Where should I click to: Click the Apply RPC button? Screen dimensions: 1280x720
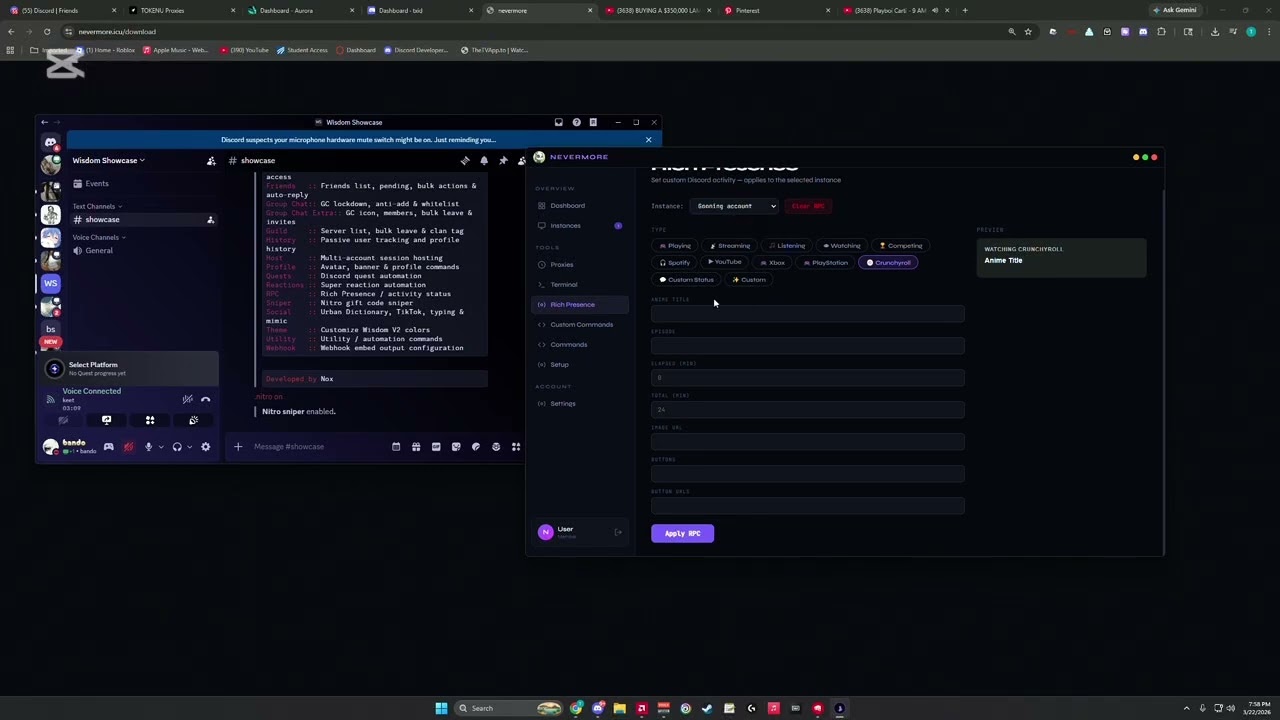coord(683,534)
